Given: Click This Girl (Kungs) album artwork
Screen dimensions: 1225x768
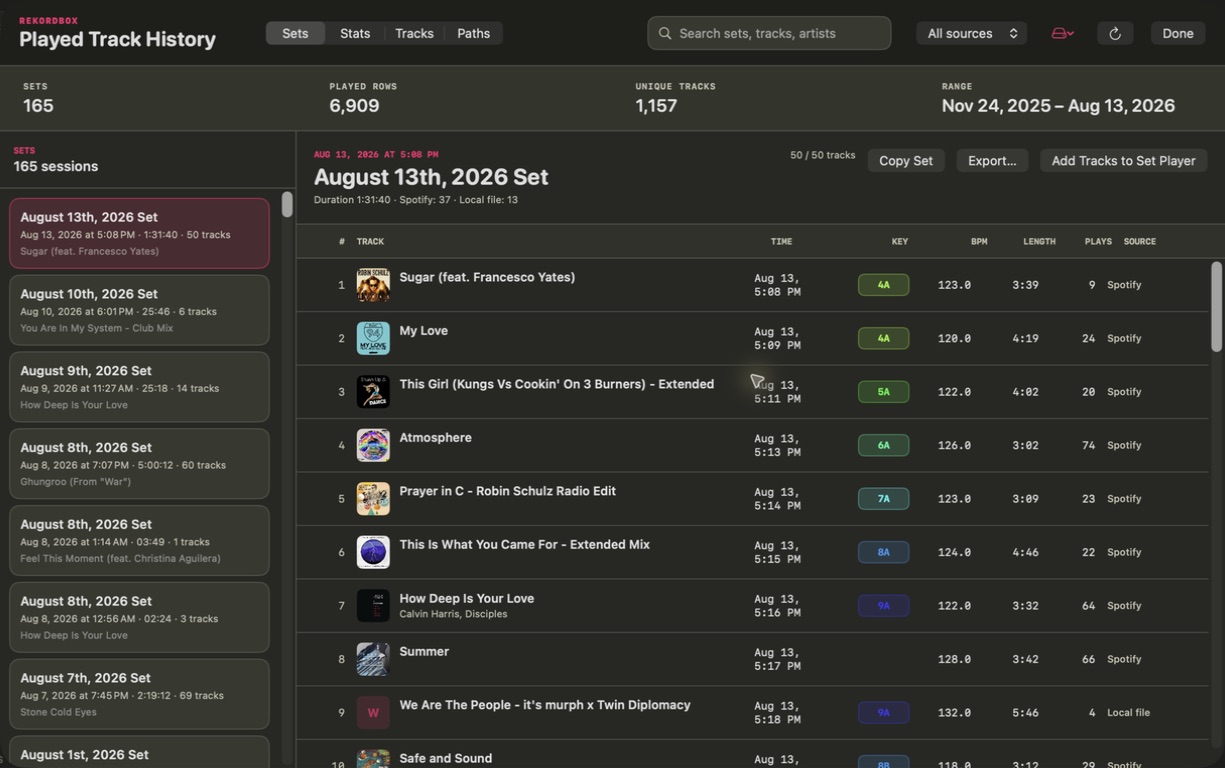Looking at the screenshot, I should [373, 392].
